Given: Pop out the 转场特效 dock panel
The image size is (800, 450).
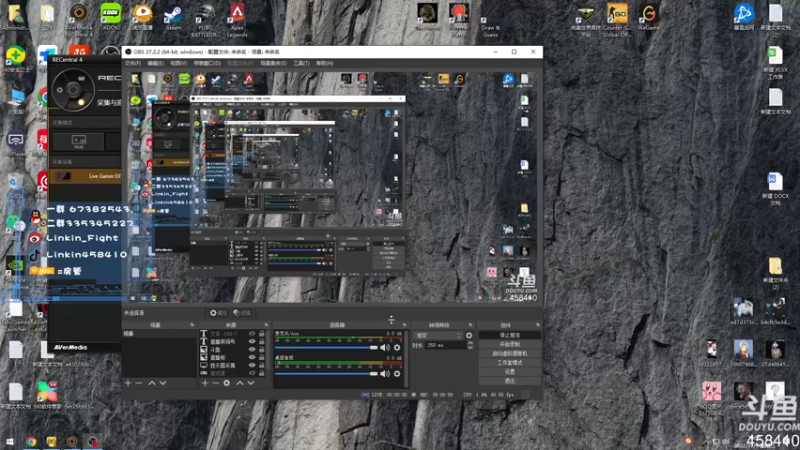Looking at the screenshot, I should click(x=470, y=325).
